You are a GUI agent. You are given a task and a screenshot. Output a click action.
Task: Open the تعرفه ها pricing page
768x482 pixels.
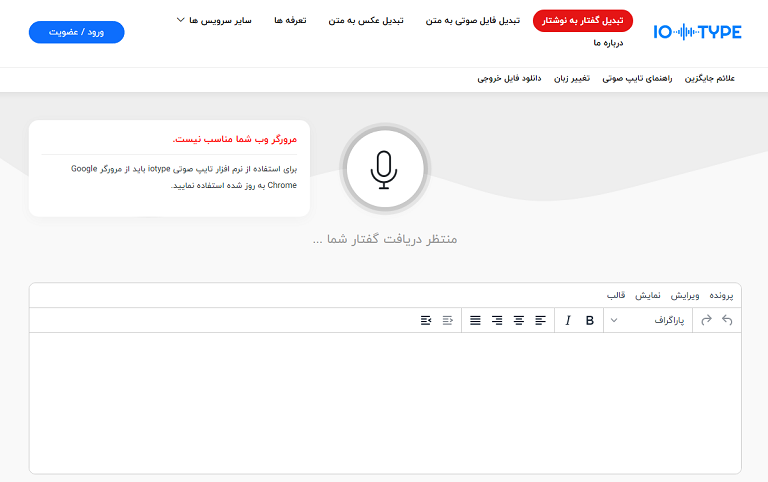[290, 20]
